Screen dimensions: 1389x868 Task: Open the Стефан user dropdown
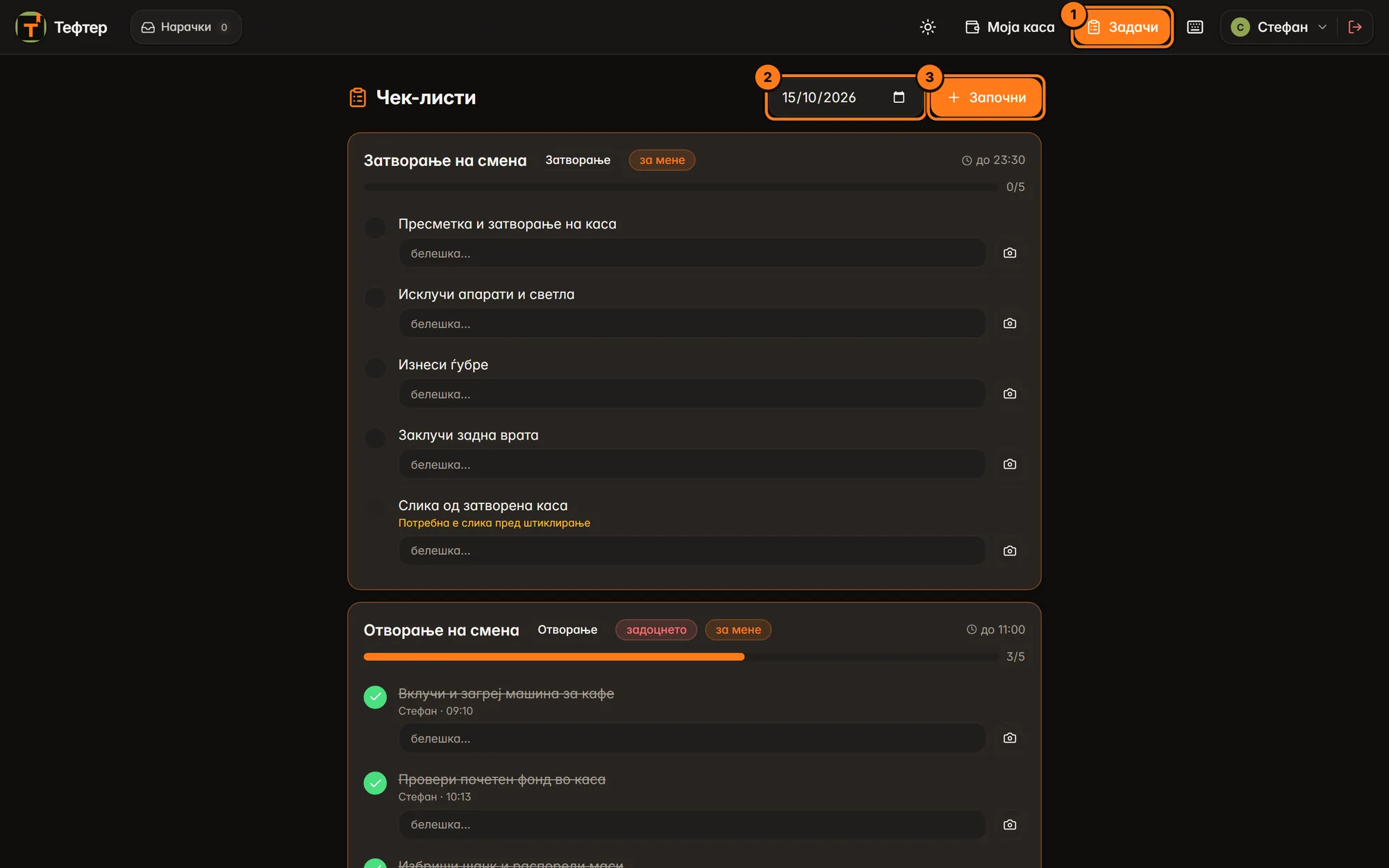tap(1279, 27)
